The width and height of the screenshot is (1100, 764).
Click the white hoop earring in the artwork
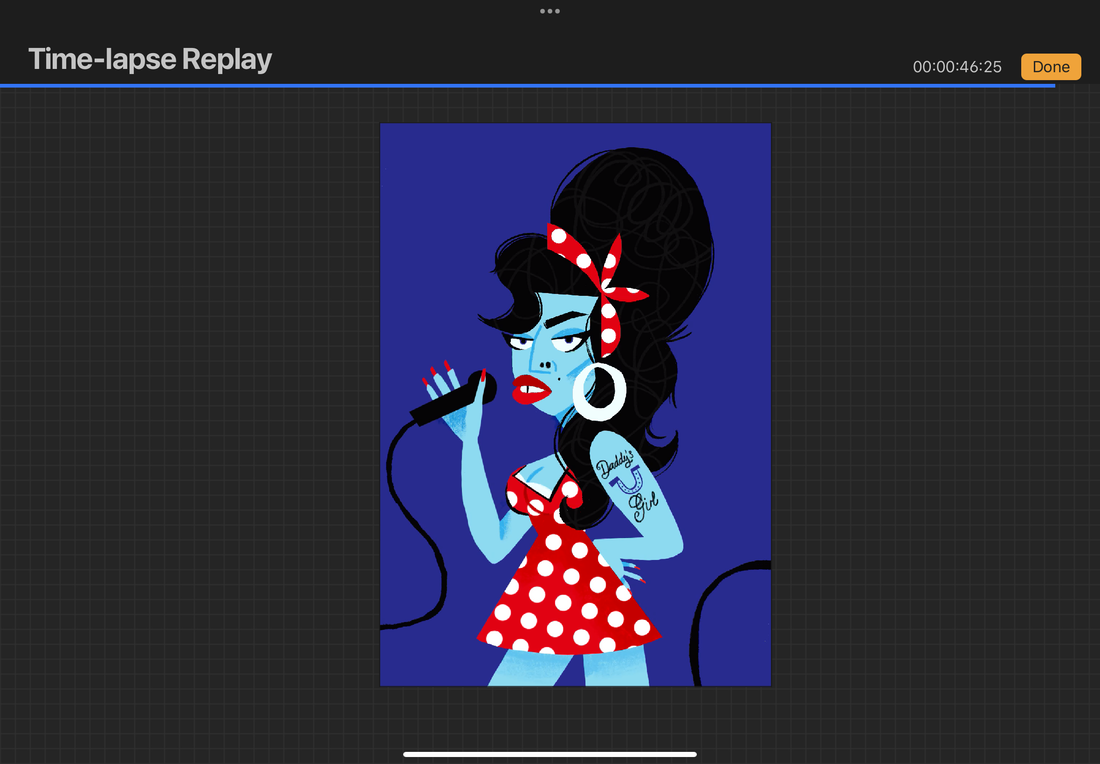599,390
